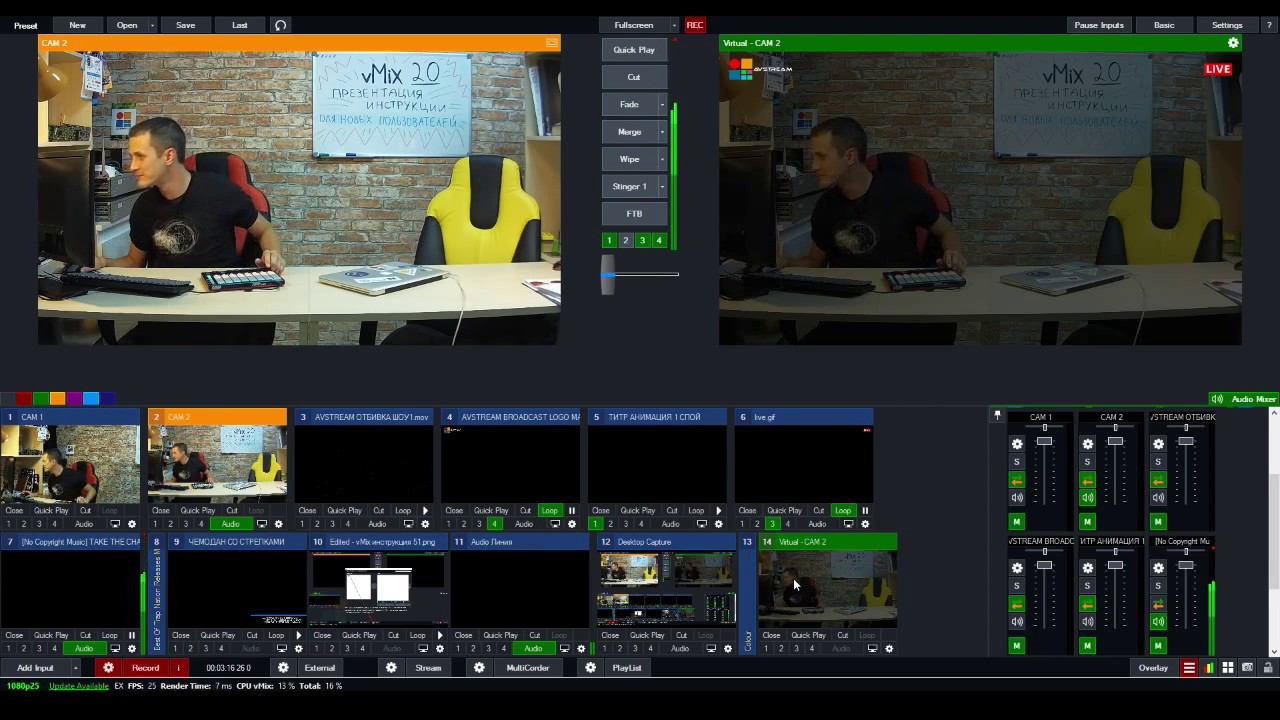Open CAM 2 input settings gear
Screen dimensions: 1280x720
(278, 524)
